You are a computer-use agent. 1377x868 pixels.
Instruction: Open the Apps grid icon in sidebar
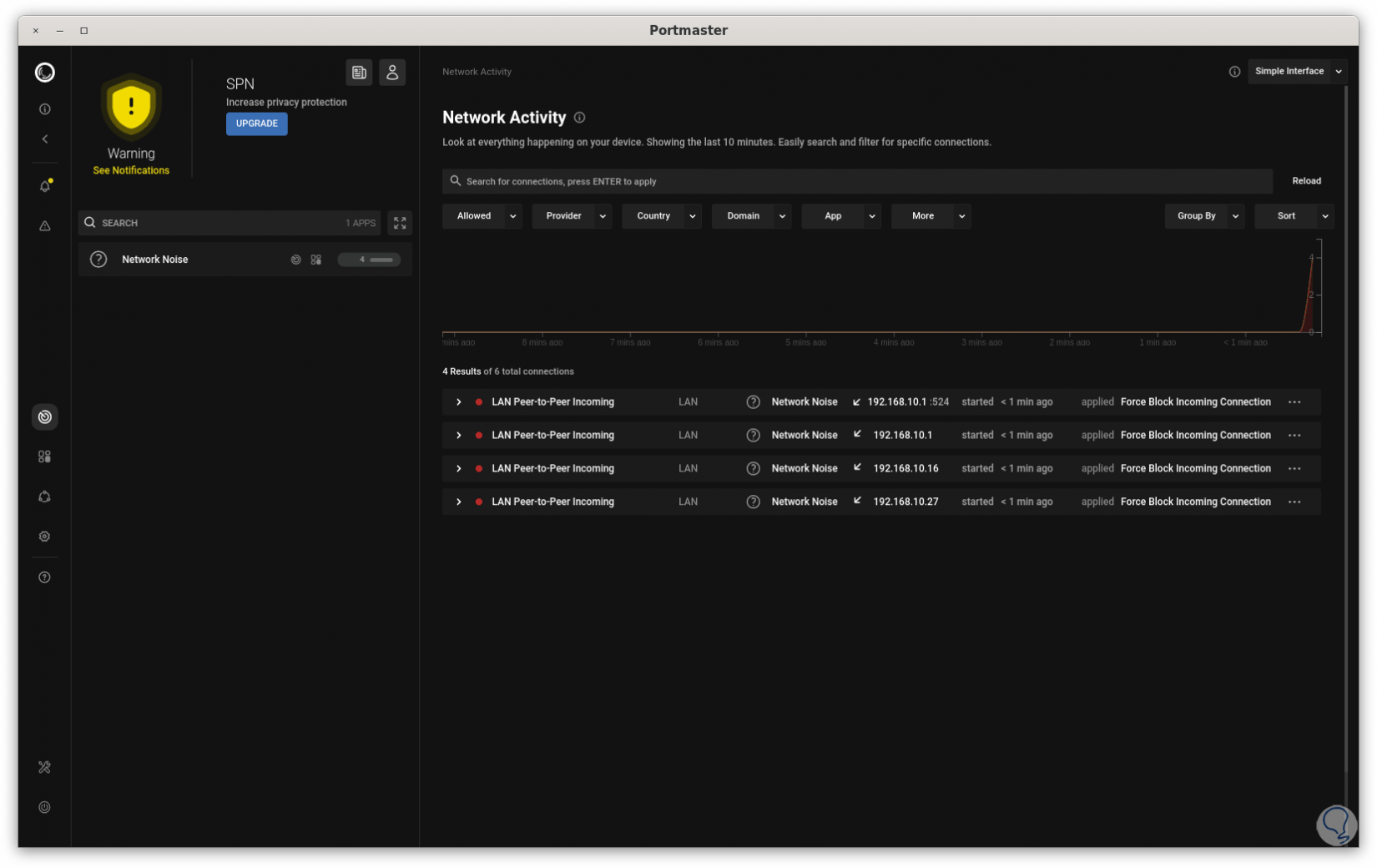pos(45,457)
